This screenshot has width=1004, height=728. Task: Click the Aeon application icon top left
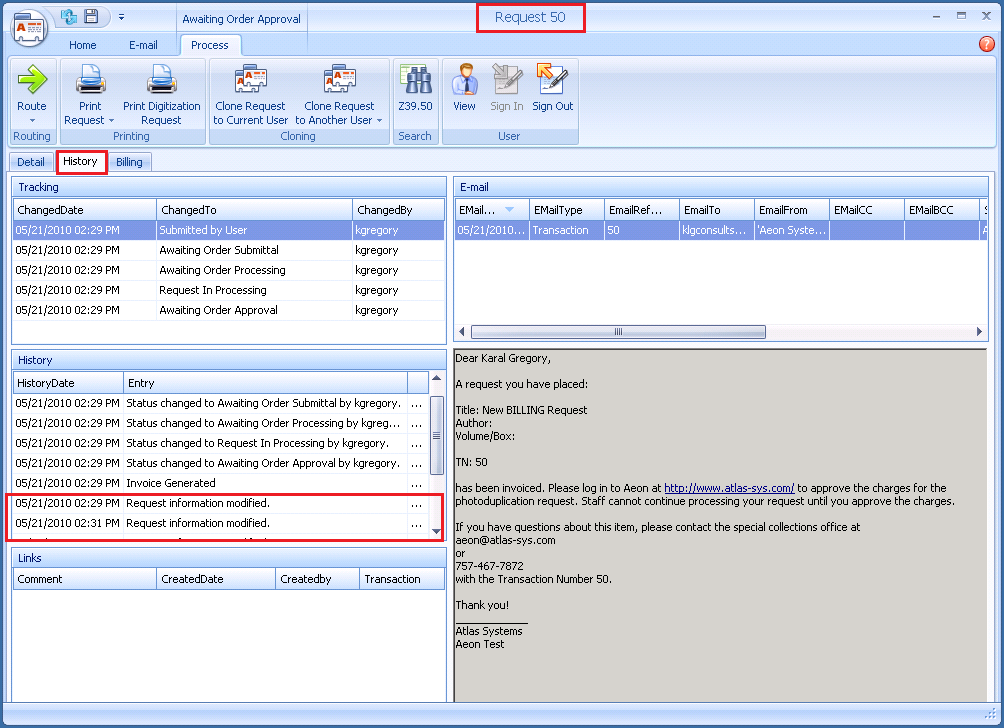point(28,27)
